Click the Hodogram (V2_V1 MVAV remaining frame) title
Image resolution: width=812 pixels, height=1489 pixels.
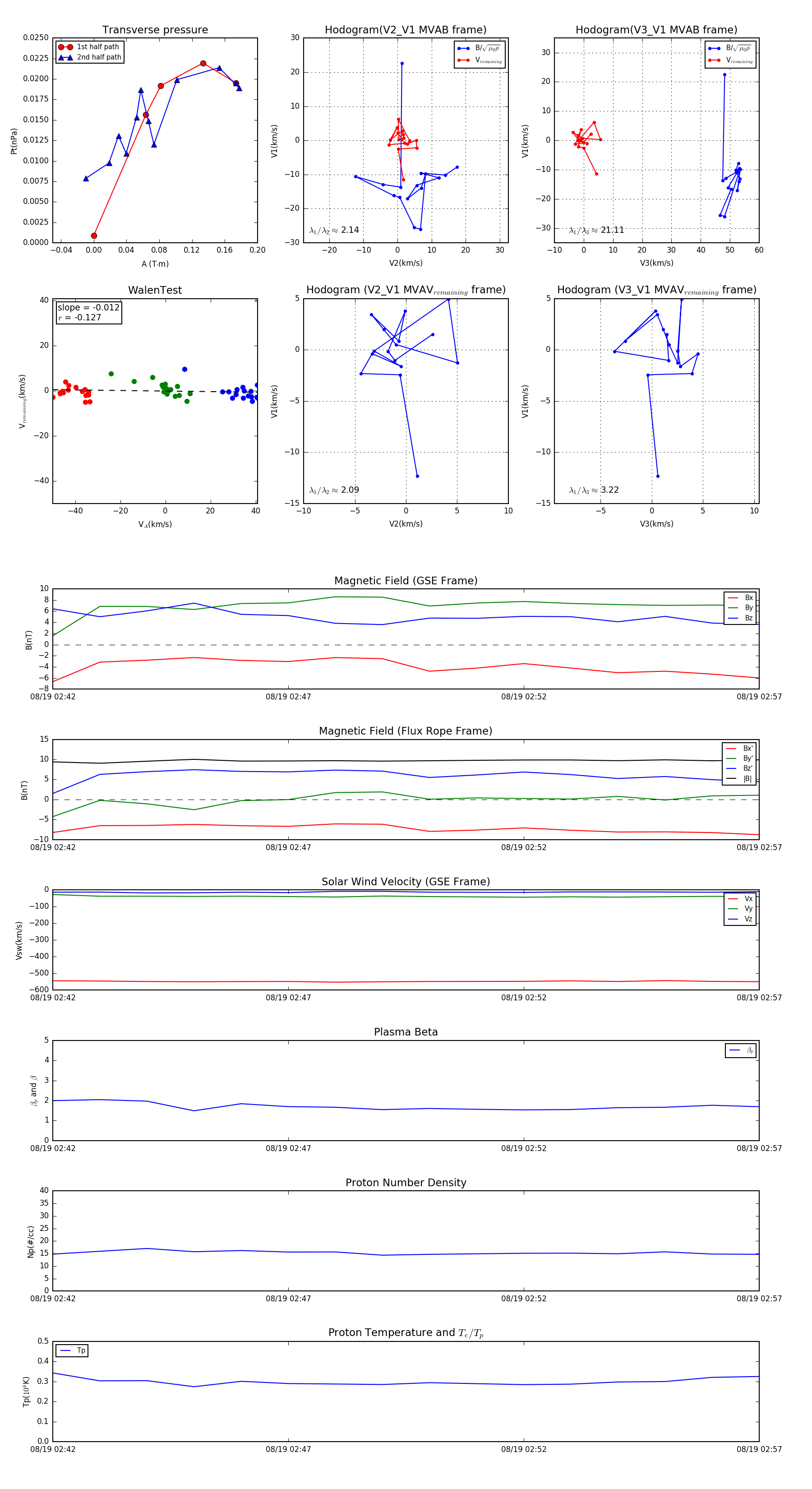pyautogui.click(x=406, y=290)
